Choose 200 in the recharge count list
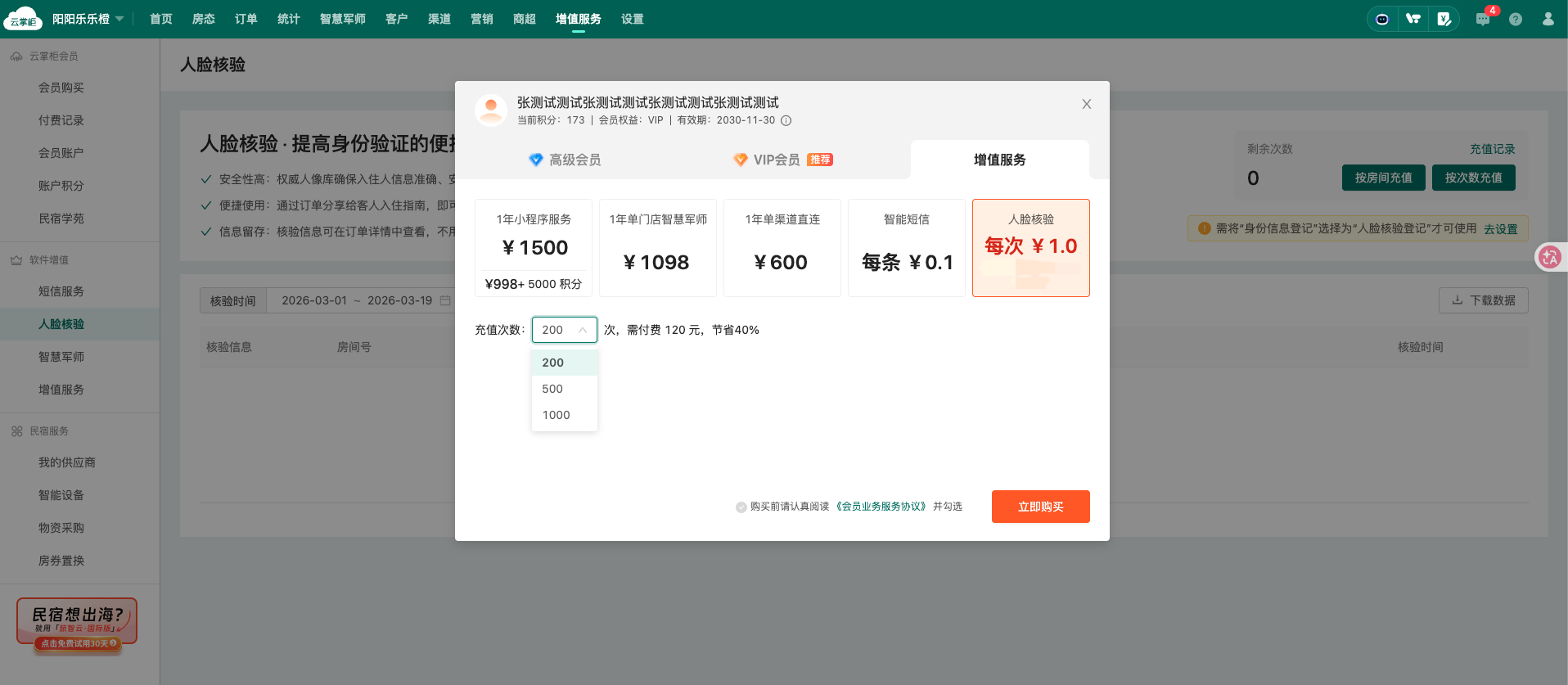Screen dimensions: 1568x685 [x=565, y=363]
